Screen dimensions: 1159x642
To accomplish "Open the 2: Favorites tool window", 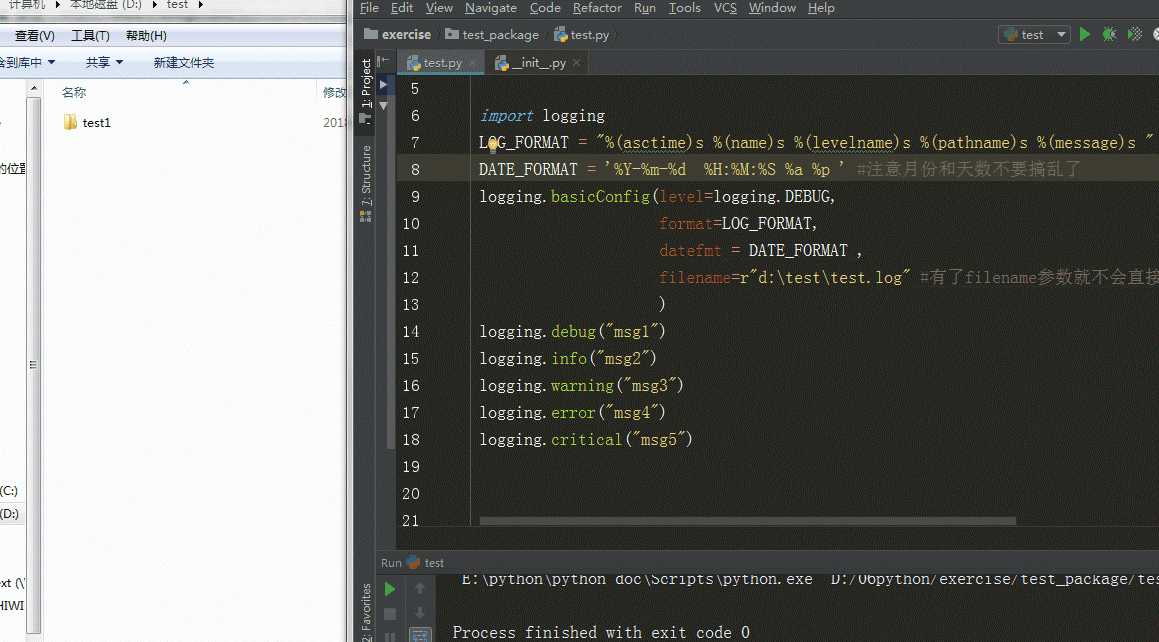I will [x=366, y=612].
